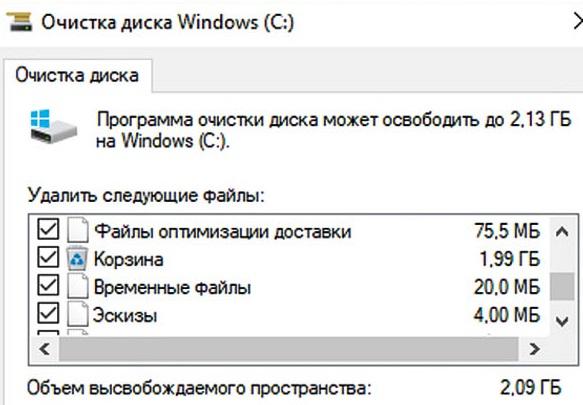The image size is (583, 405).
Task: Click the Disk Cleanup title bar icon
Action: tap(19, 22)
